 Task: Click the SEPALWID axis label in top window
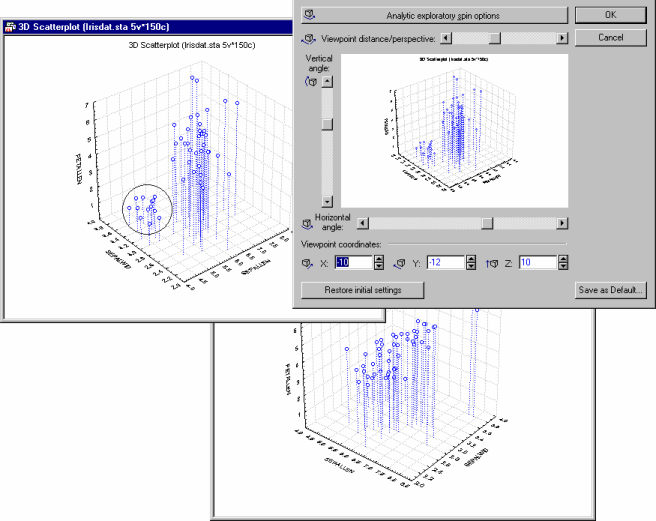pos(118,260)
